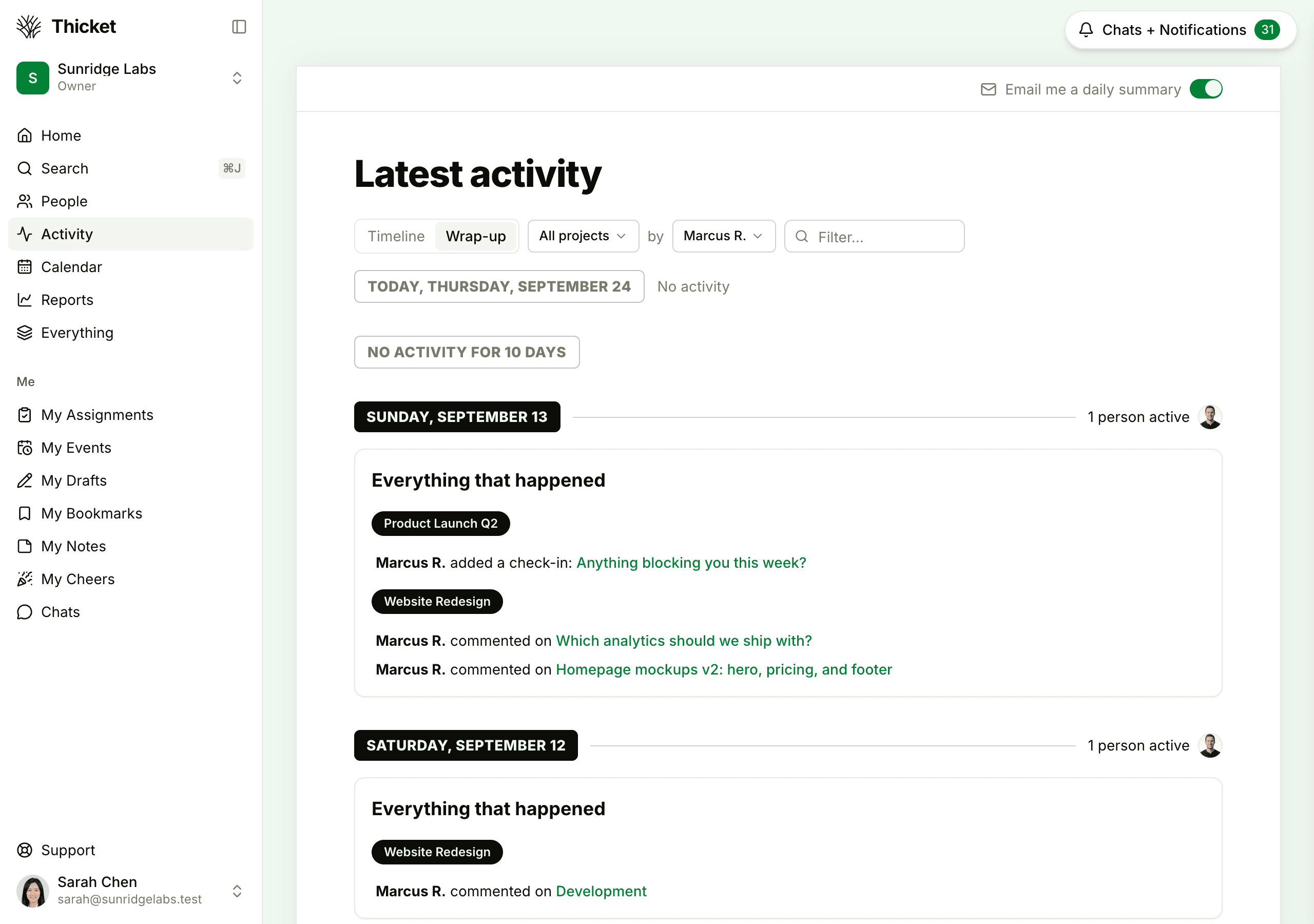Open My Bookmarks in sidebar
Image resolution: width=1314 pixels, height=924 pixels.
coord(130,513)
